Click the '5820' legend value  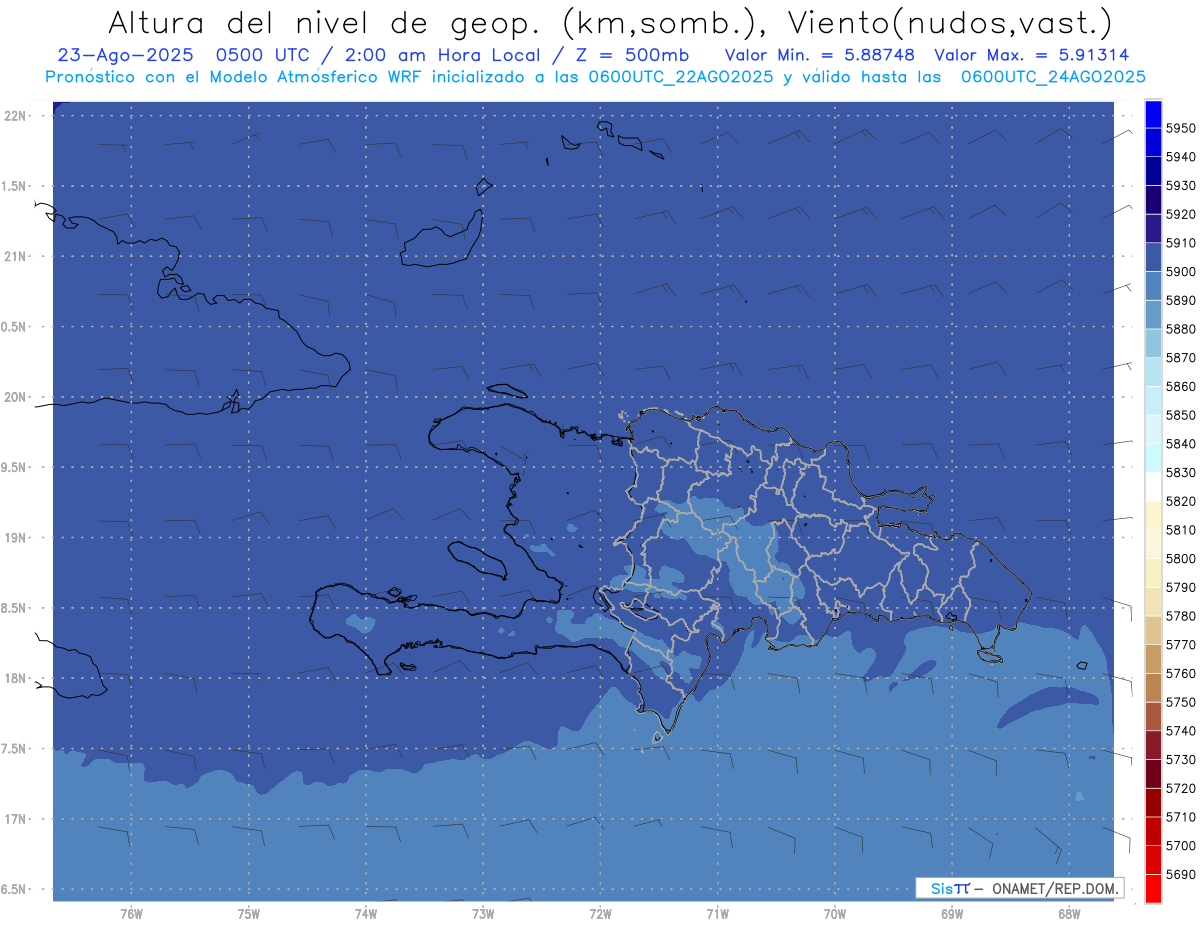(1180, 501)
